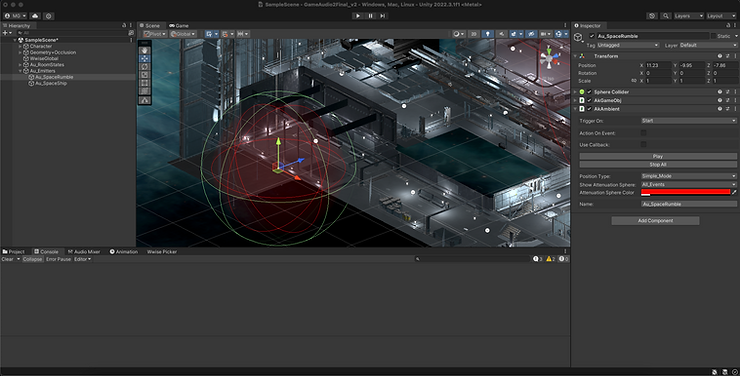
Task: Toggle hidden objects visibility in Scene toolbar
Action: (x=531, y=34)
